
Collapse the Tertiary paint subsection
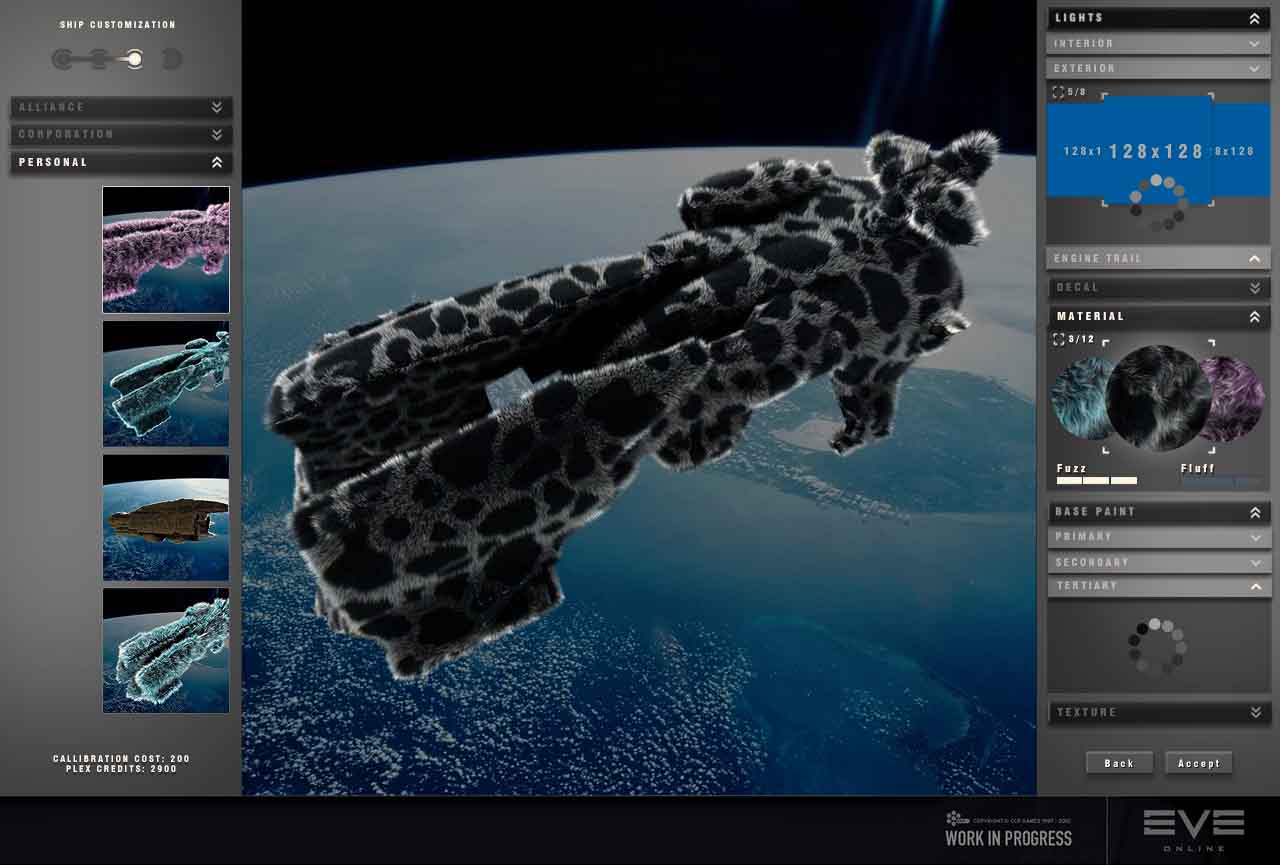(1159, 586)
